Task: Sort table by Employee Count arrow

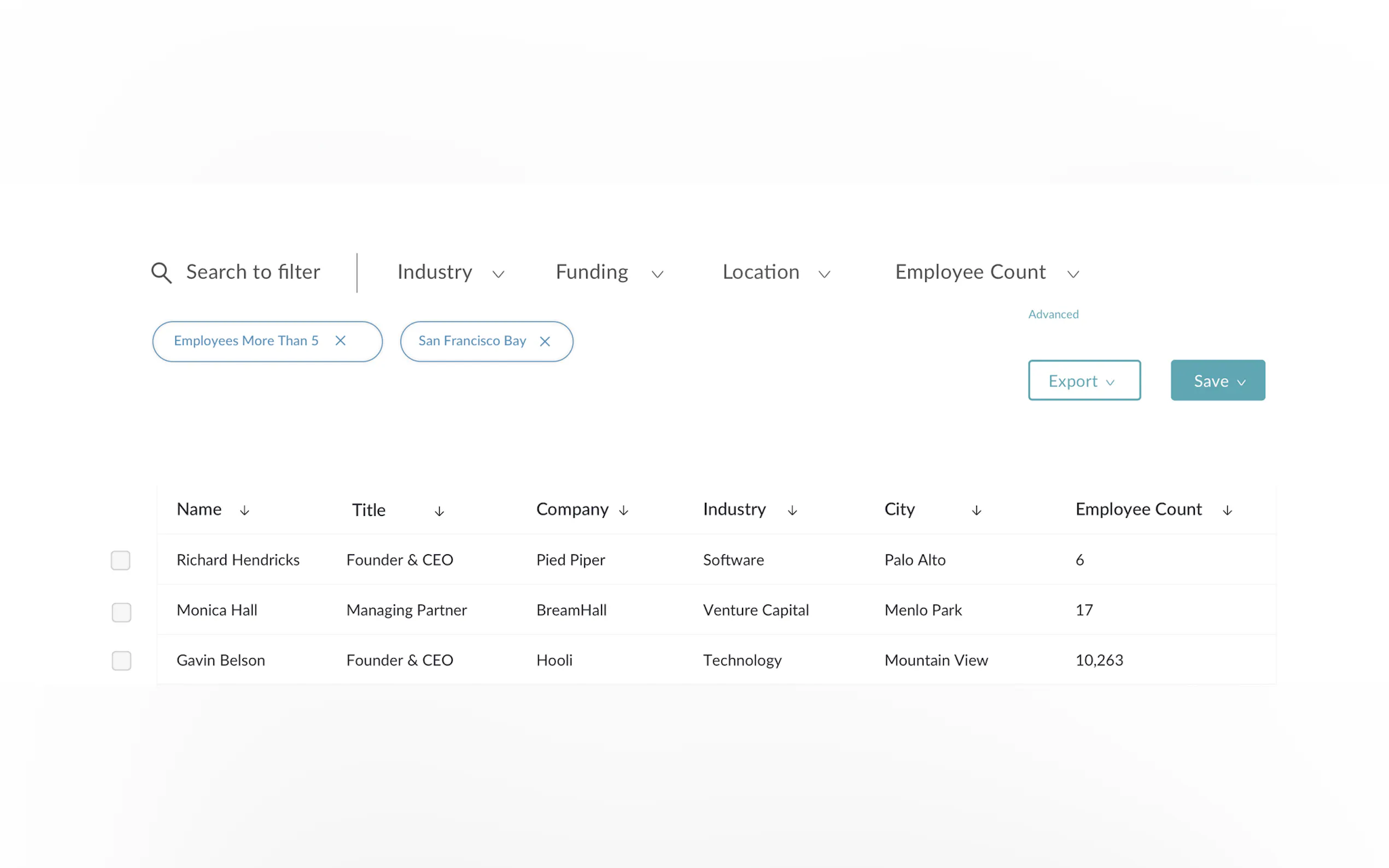Action: pyautogui.click(x=1227, y=511)
